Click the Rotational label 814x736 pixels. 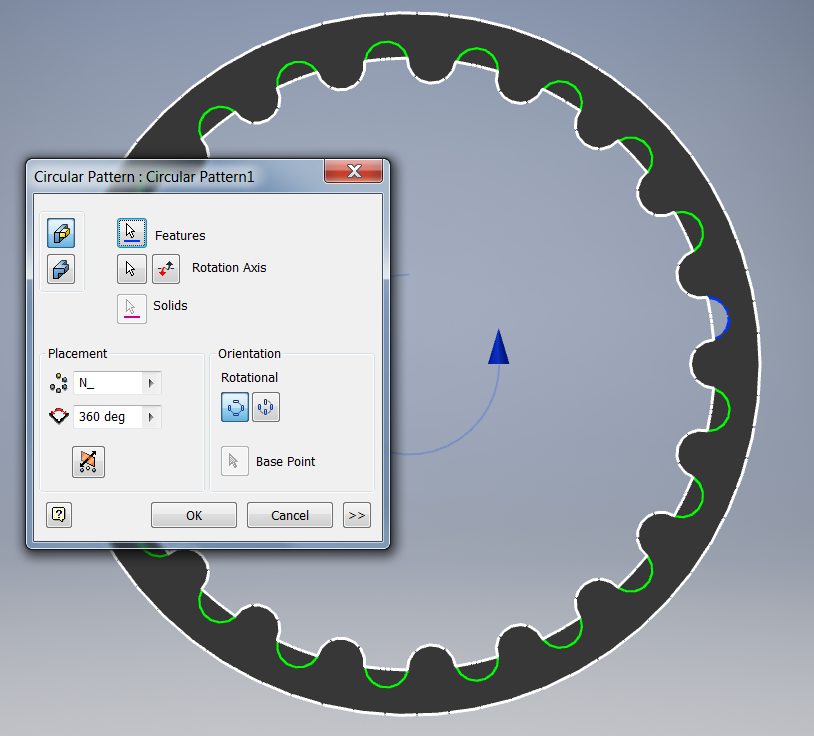click(x=249, y=377)
